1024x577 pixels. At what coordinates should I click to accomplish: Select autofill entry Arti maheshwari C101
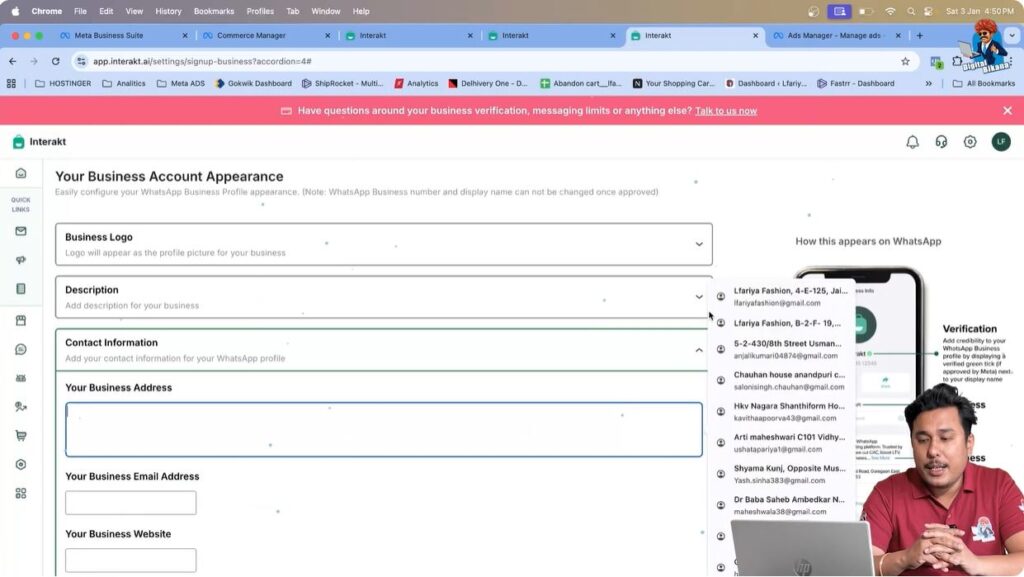click(x=782, y=443)
